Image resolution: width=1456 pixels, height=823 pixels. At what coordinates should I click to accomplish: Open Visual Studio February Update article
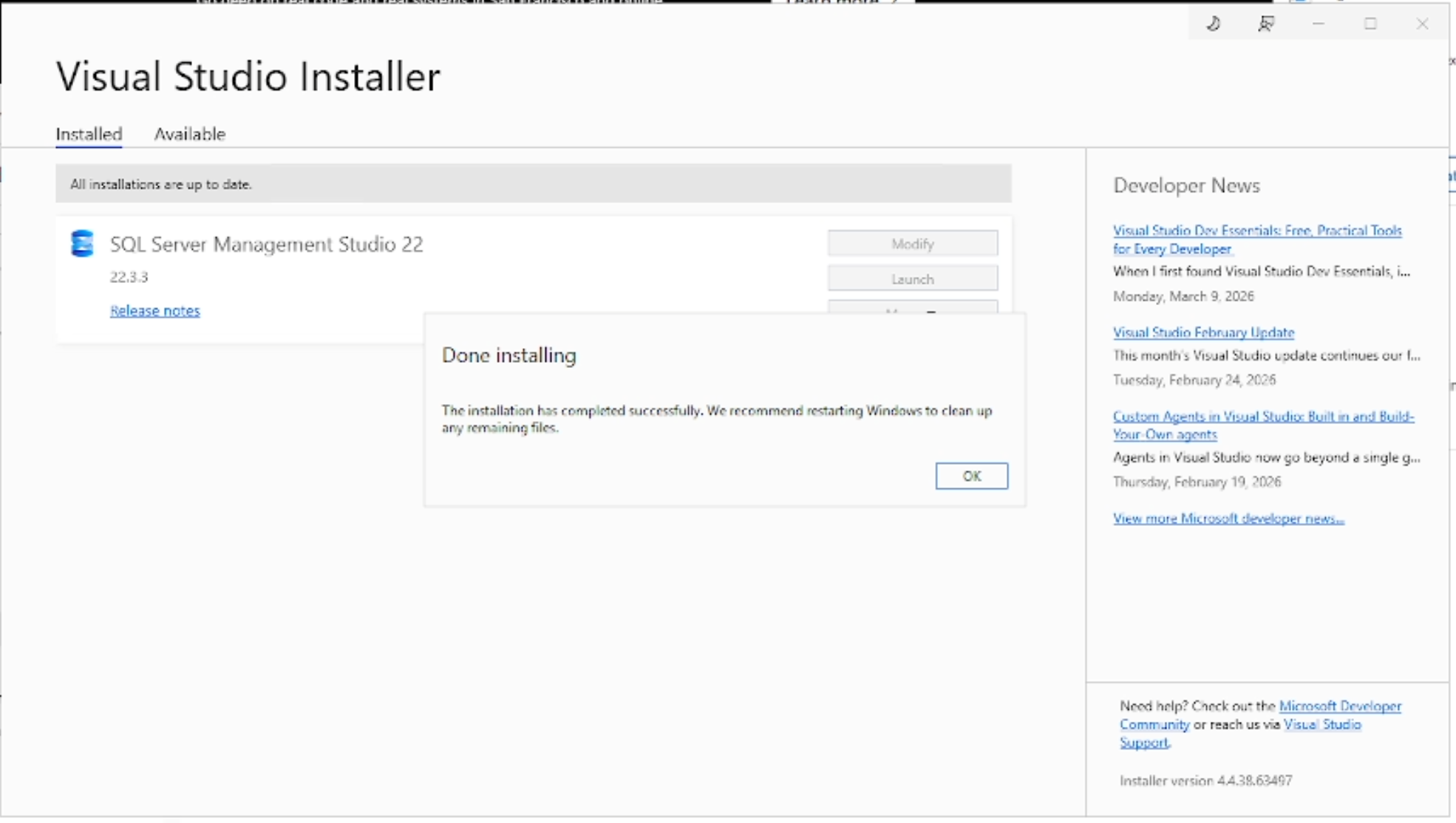pos(1203,332)
